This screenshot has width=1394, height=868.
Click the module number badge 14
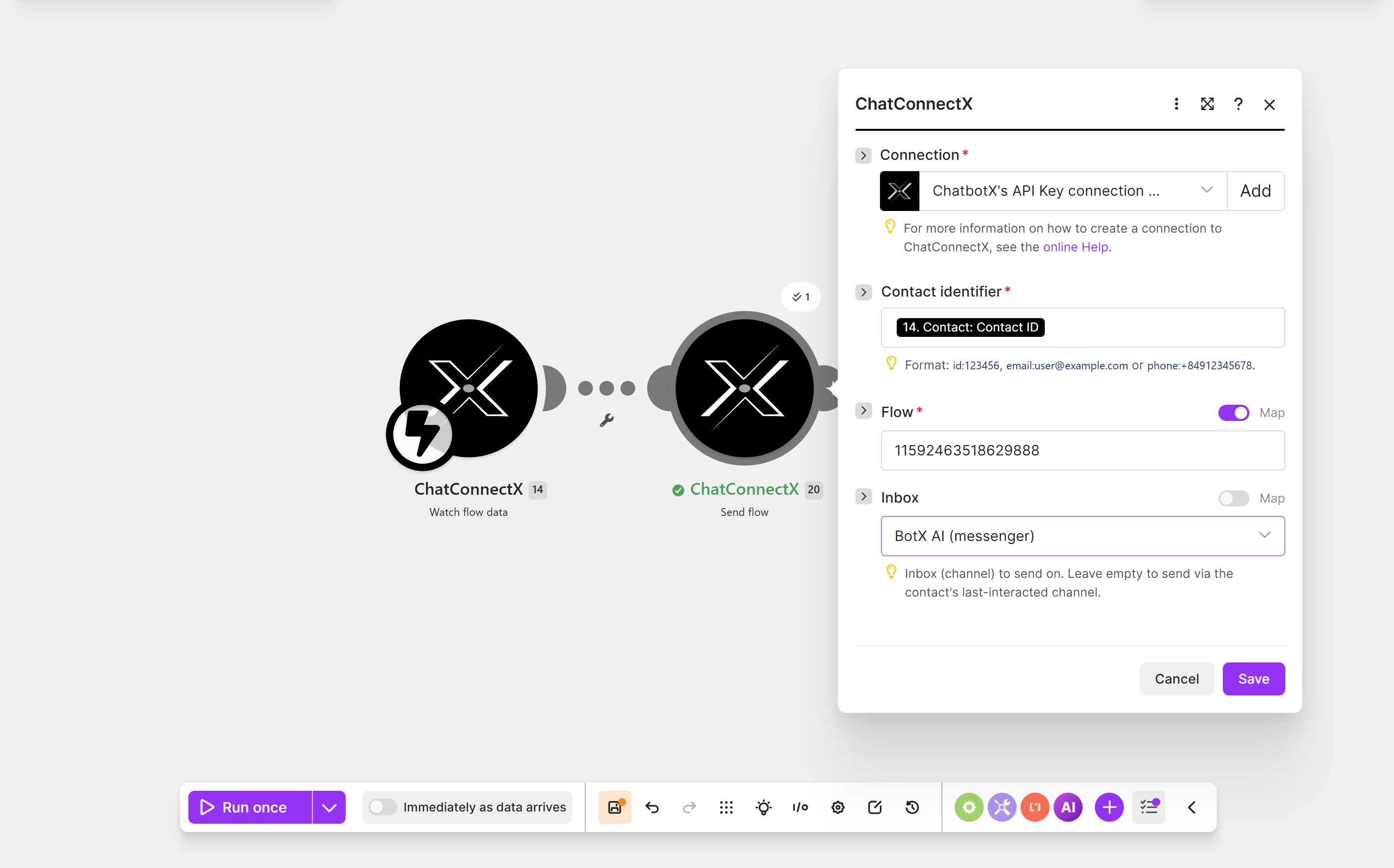click(538, 490)
